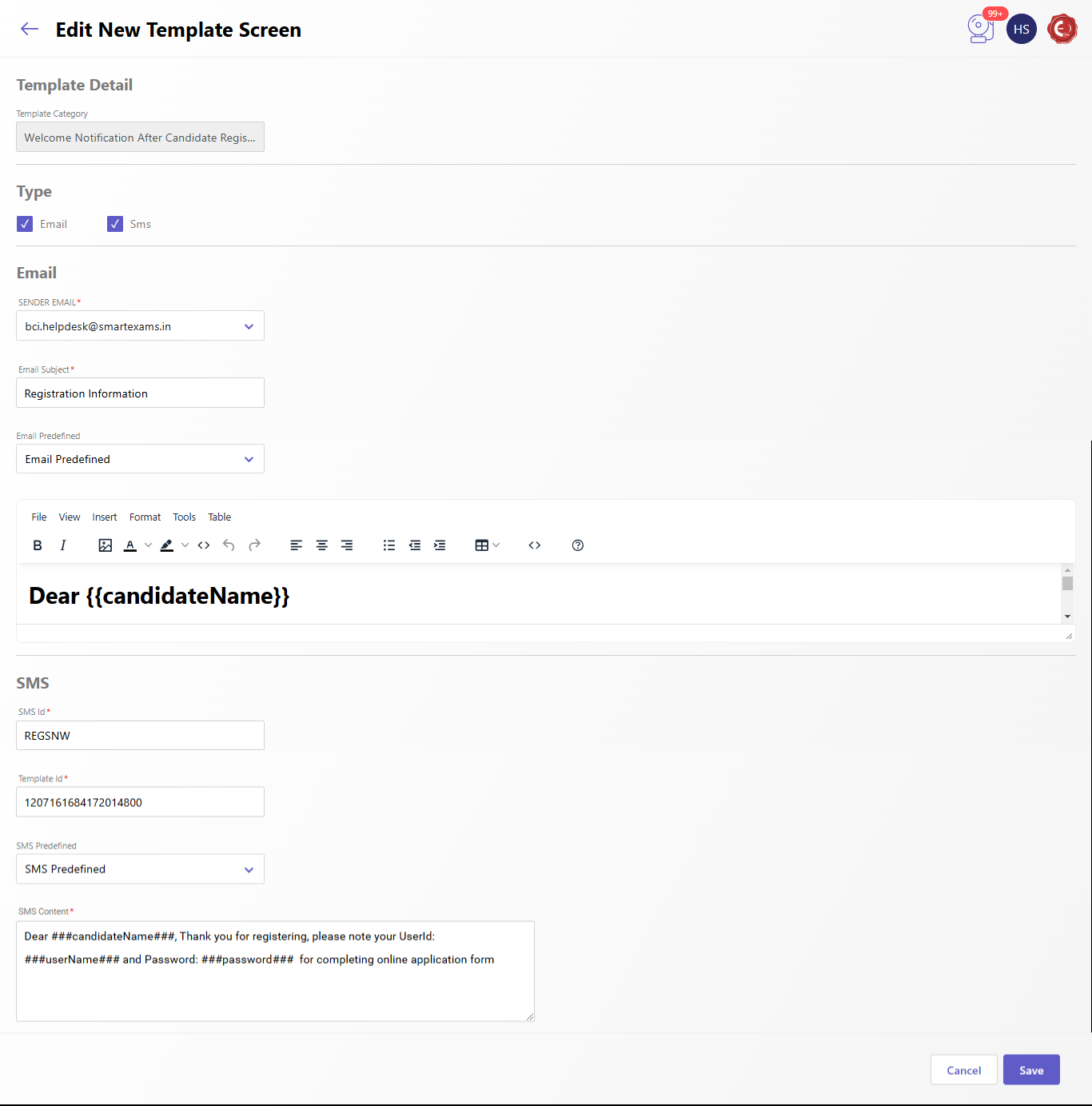Screen dimensions: 1092x1106
Task: Open the Format menu in editor
Action: [x=145, y=517]
